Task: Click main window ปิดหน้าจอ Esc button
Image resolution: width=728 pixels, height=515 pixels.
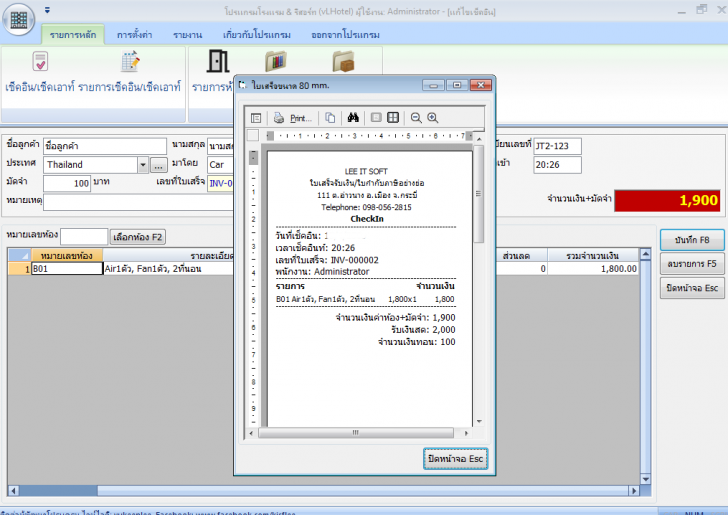Action: tap(692, 288)
